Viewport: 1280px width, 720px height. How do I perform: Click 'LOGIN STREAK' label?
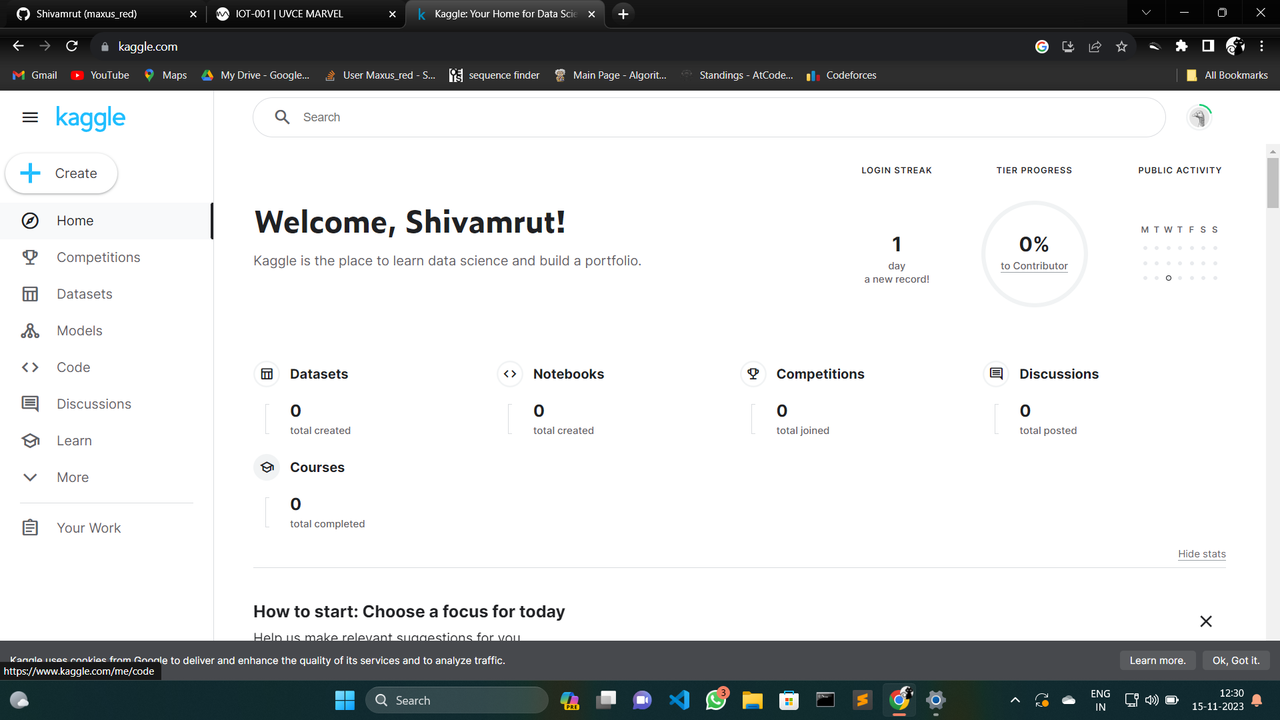(896, 170)
